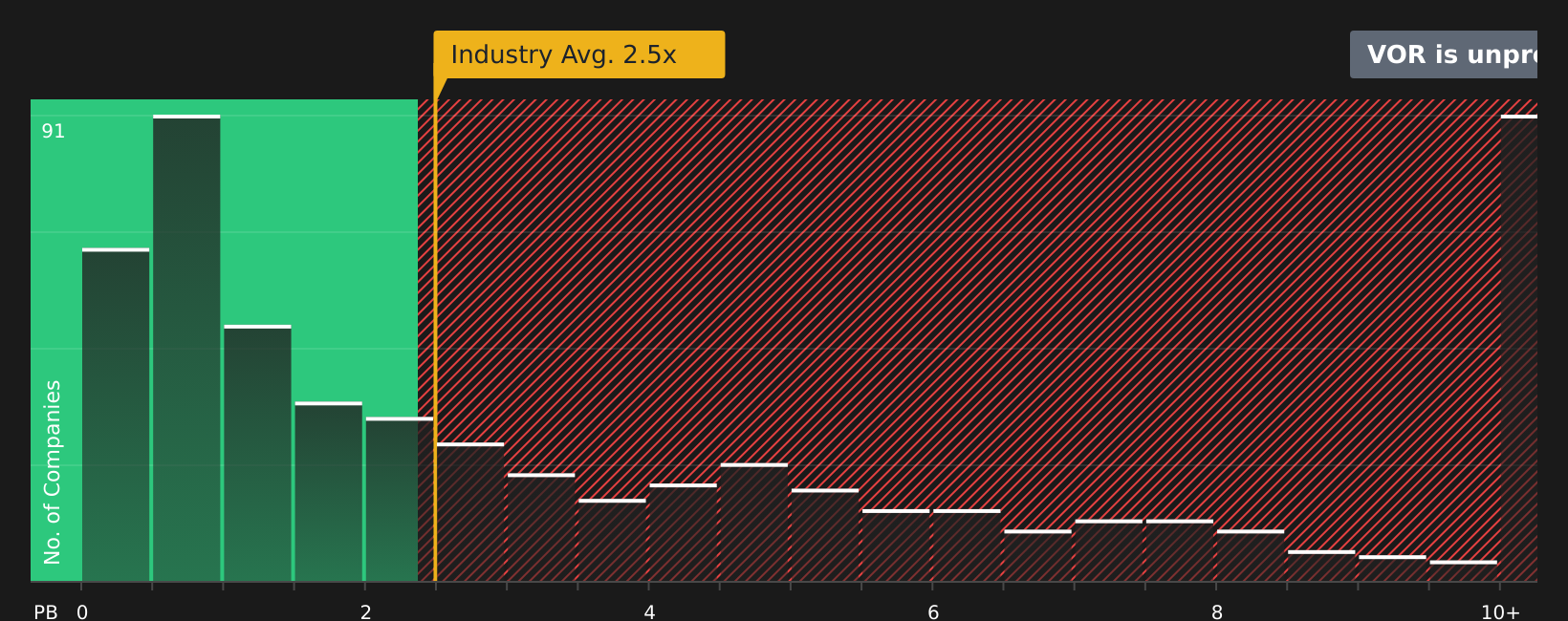1568x621 pixels.
Task: Select the 10+ PB bar
Action: [1519, 348]
